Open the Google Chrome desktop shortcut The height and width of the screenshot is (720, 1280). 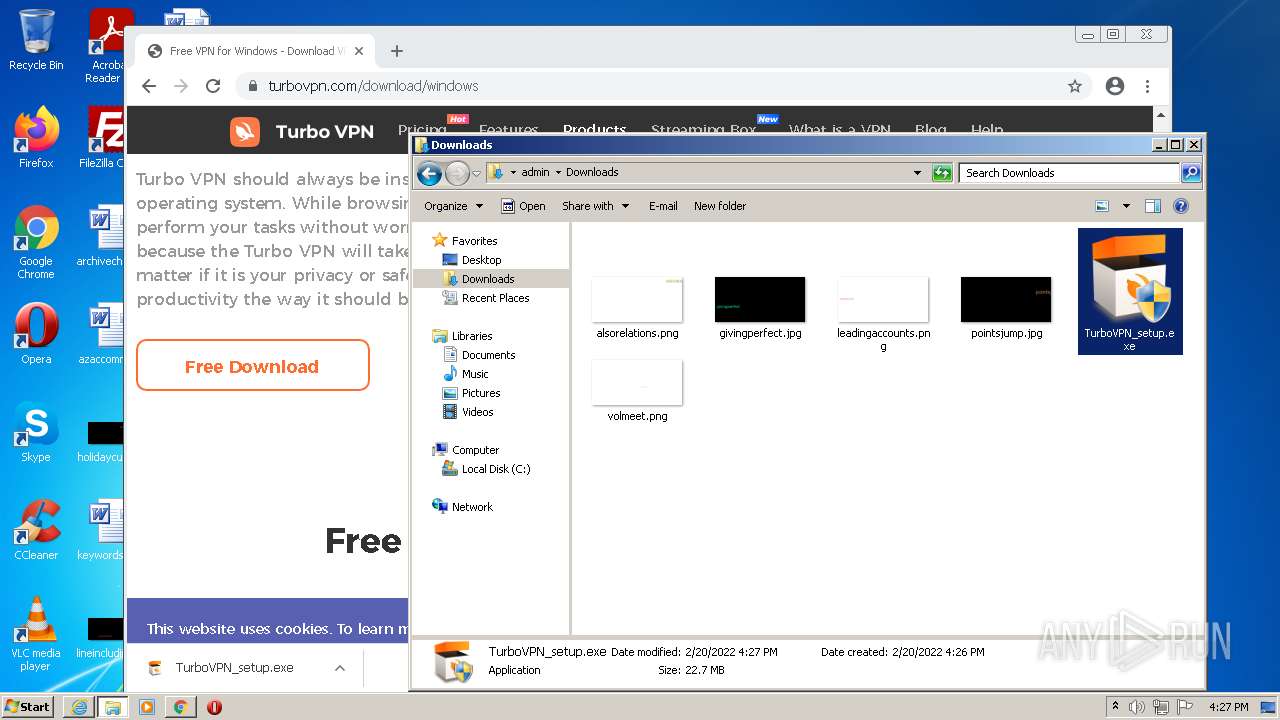(36, 242)
